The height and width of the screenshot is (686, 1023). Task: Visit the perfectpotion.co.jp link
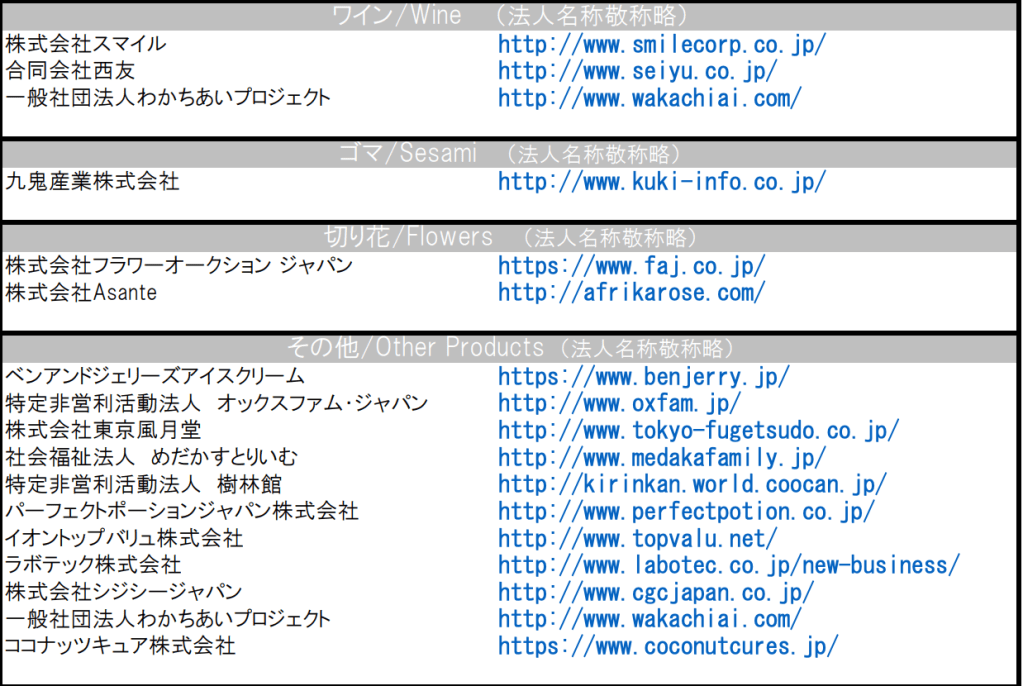[686, 512]
